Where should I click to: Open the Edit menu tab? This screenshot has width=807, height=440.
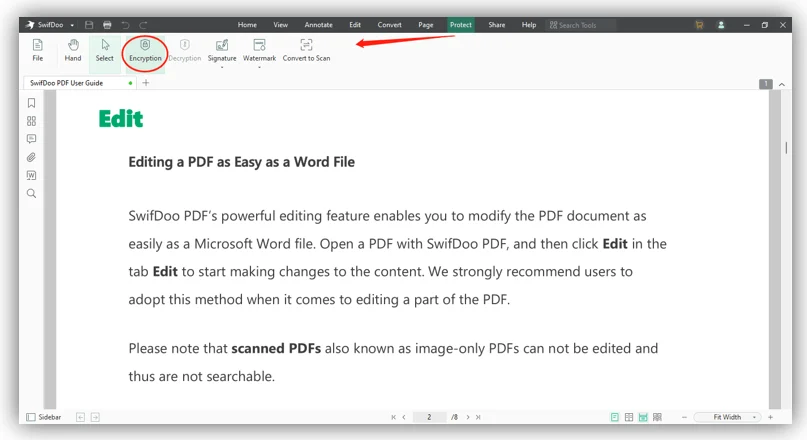[x=355, y=25]
